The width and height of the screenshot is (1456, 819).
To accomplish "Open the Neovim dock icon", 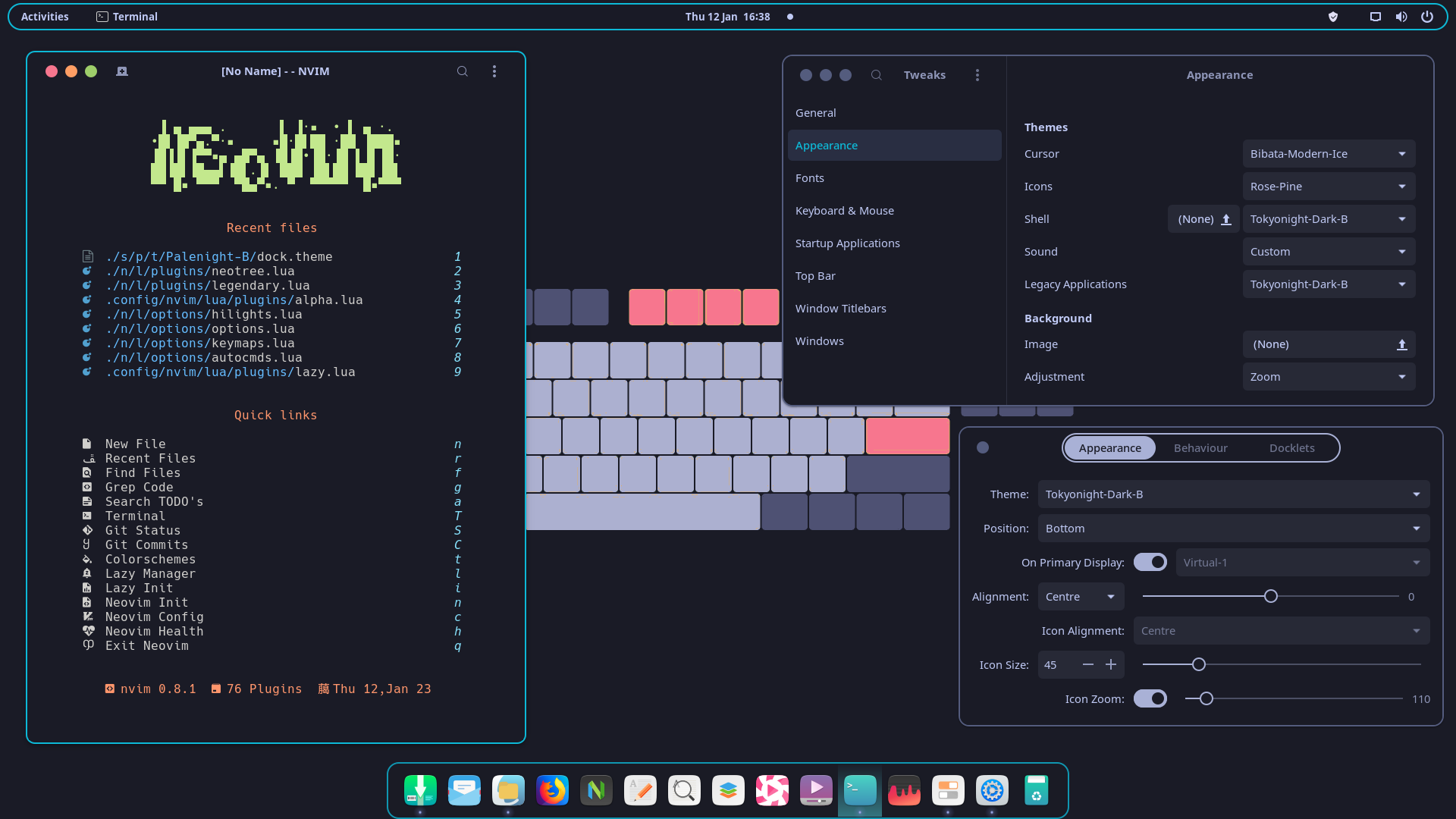I will (x=596, y=790).
